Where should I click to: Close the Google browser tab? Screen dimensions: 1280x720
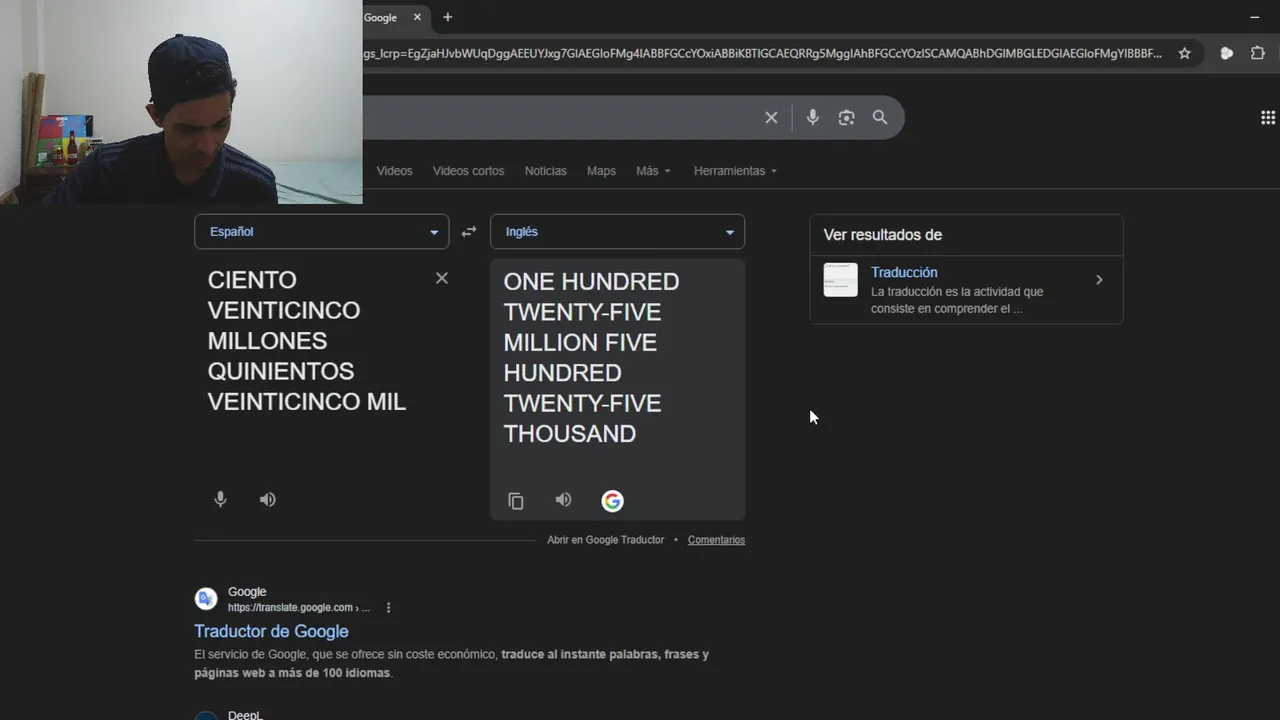(x=417, y=17)
